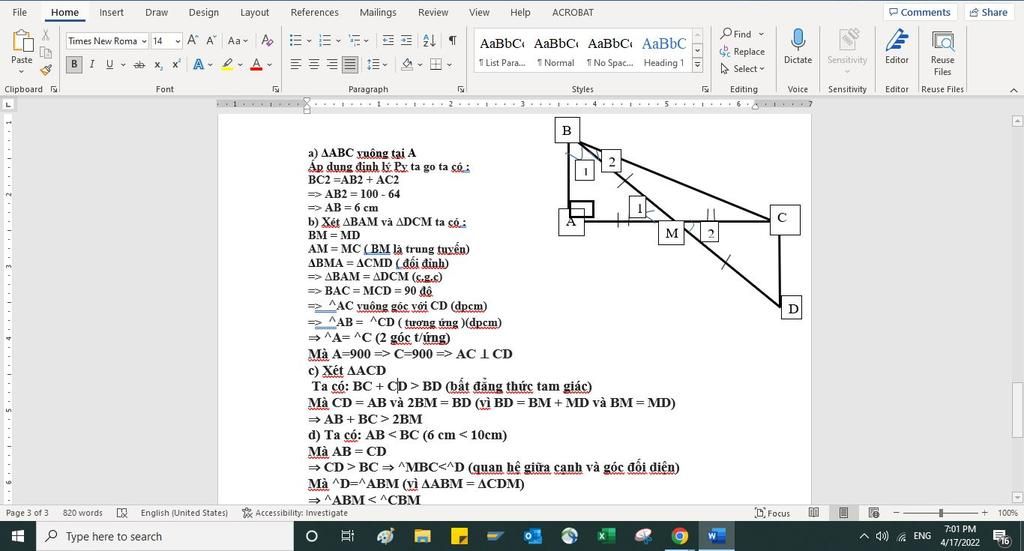This screenshot has height=551, width=1024.
Task: Click the Paste clipboard icon
Action: pyautogui.click(x=22, y=41)
